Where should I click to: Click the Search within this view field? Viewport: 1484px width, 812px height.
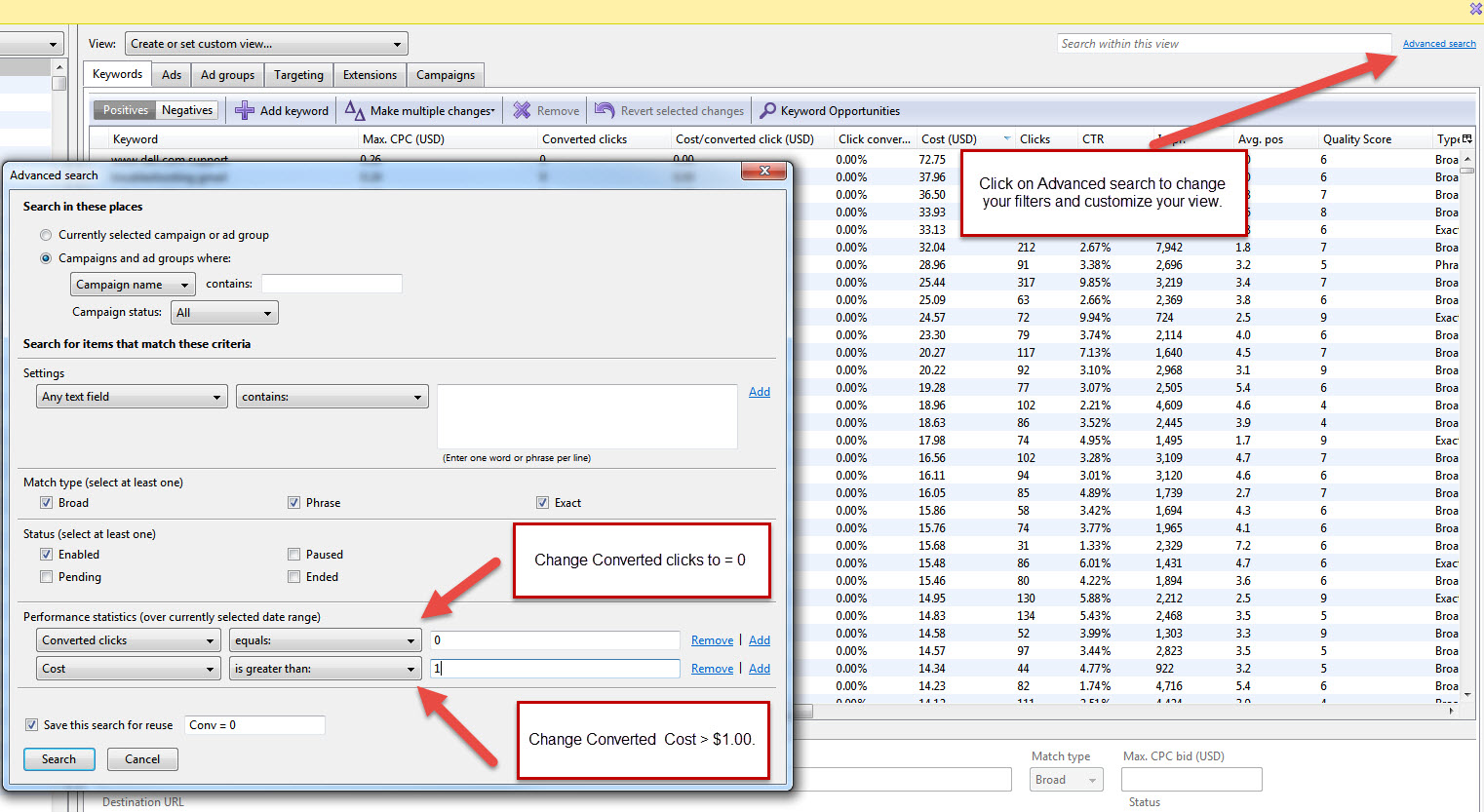(x=1223, y=44)
